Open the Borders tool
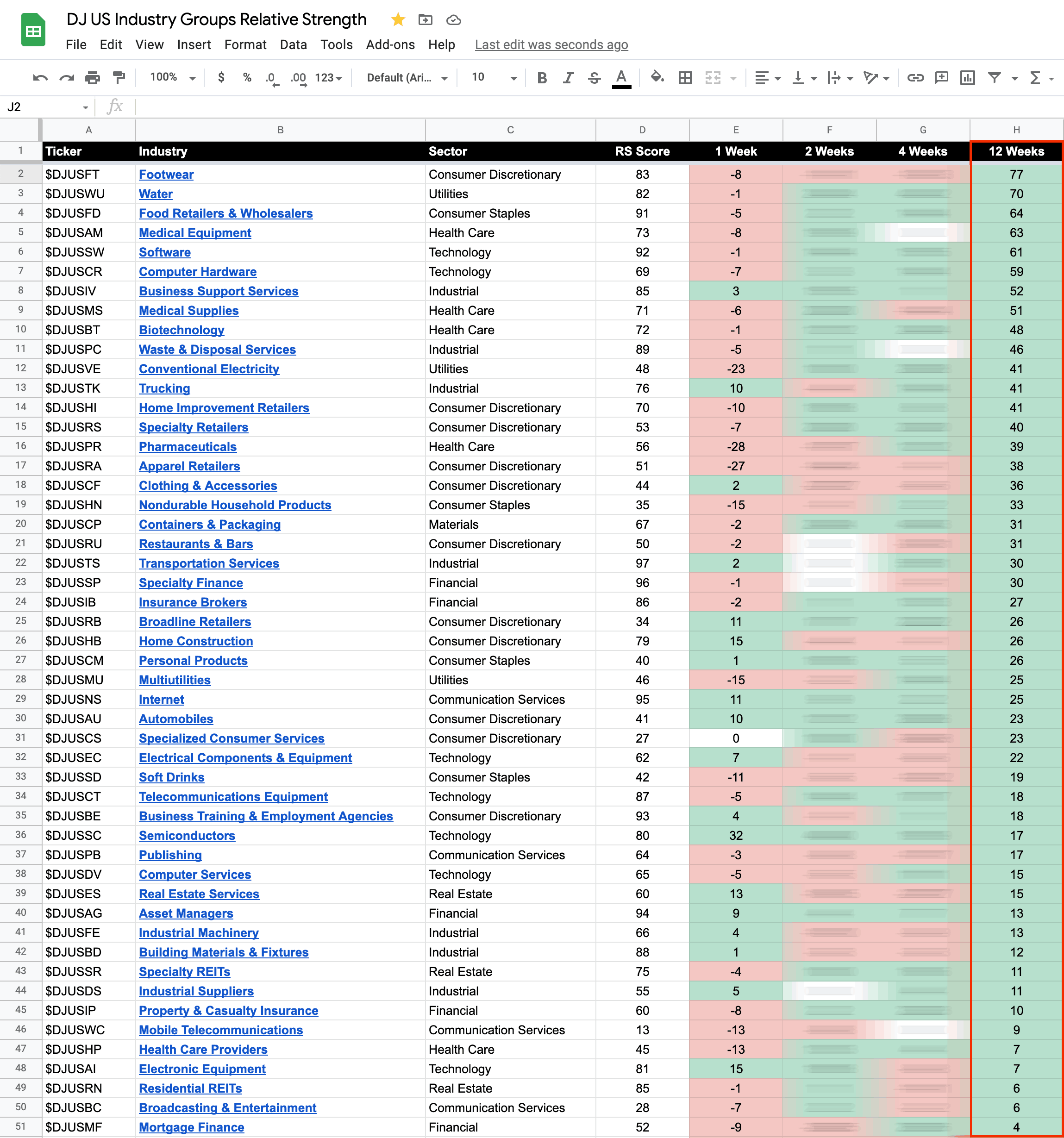The height and width of the screenshot is (1138, 1064). coord(684,78)
